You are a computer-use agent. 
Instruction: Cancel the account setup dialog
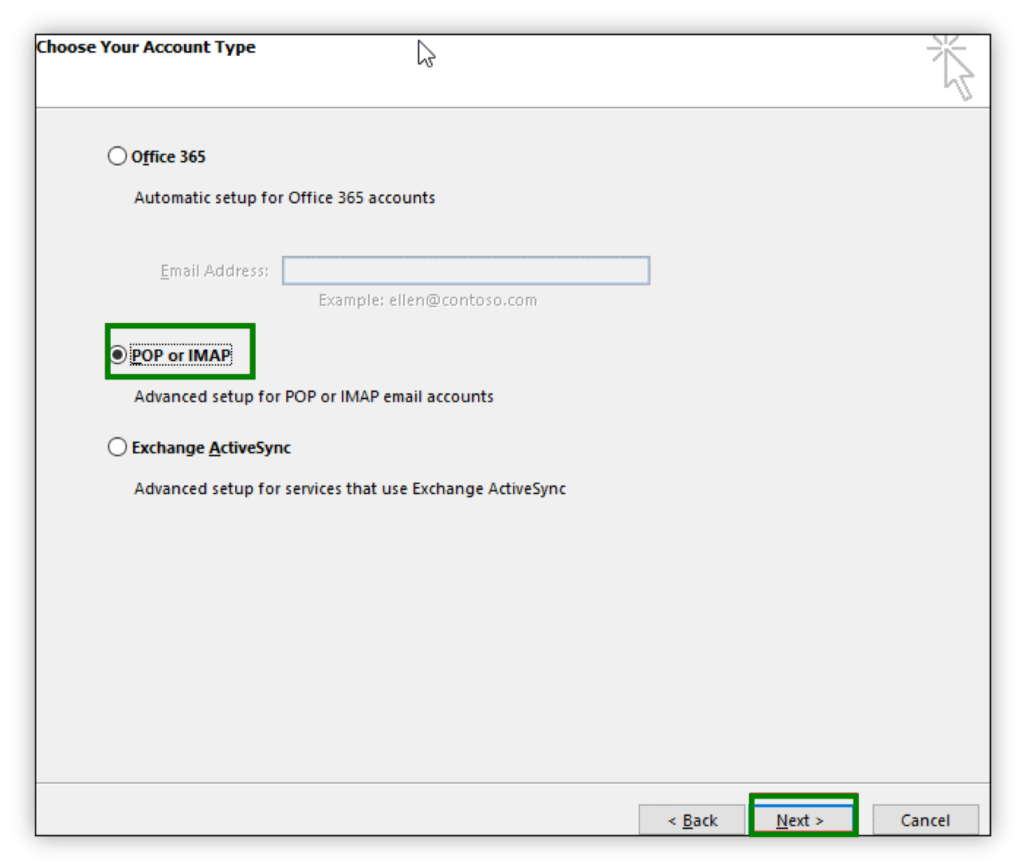coord(925,820)
